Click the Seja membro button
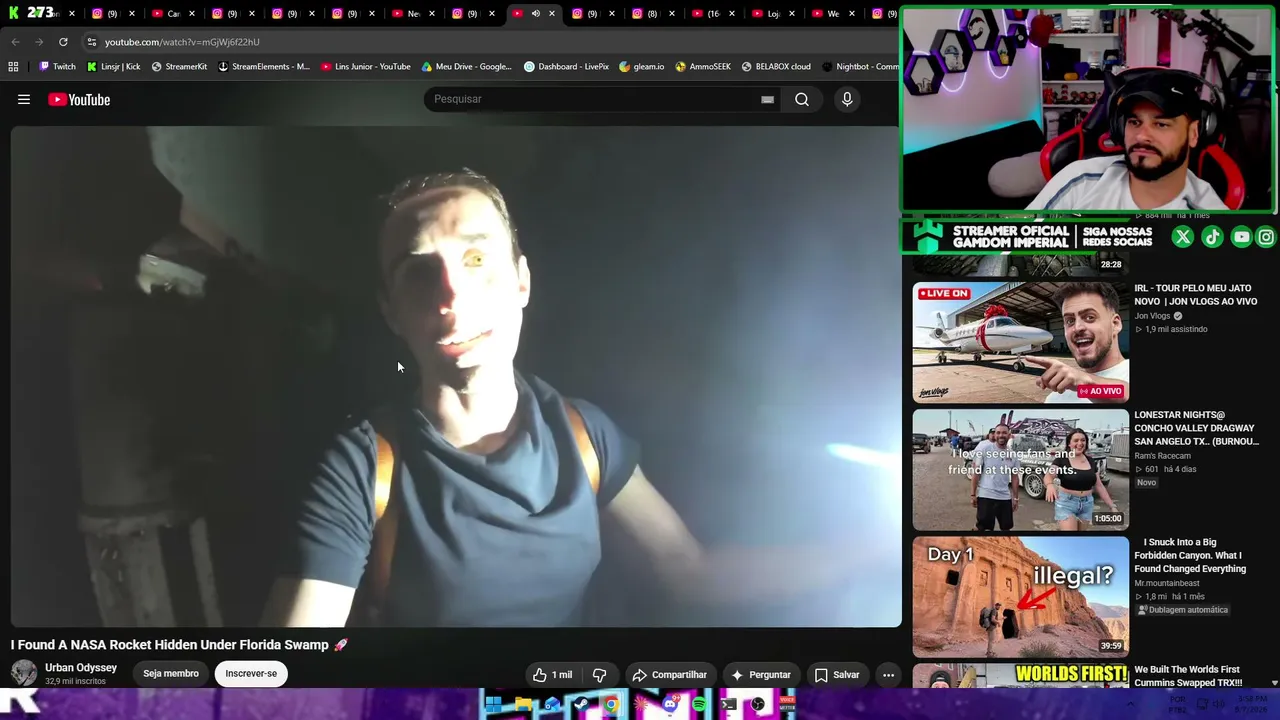Viewport: 1280px width, 720px height. click(x=171, y=674)
